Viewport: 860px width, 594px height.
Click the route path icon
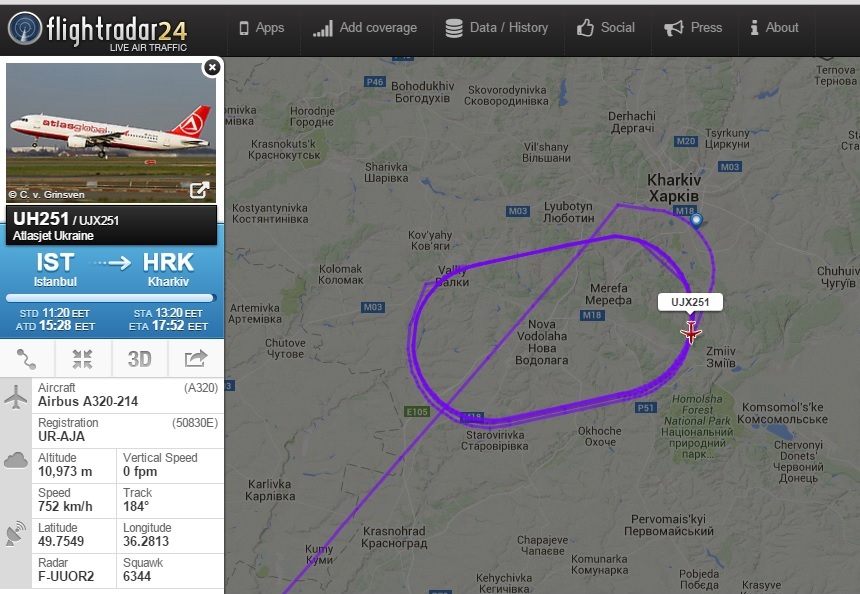pos(26,359)
